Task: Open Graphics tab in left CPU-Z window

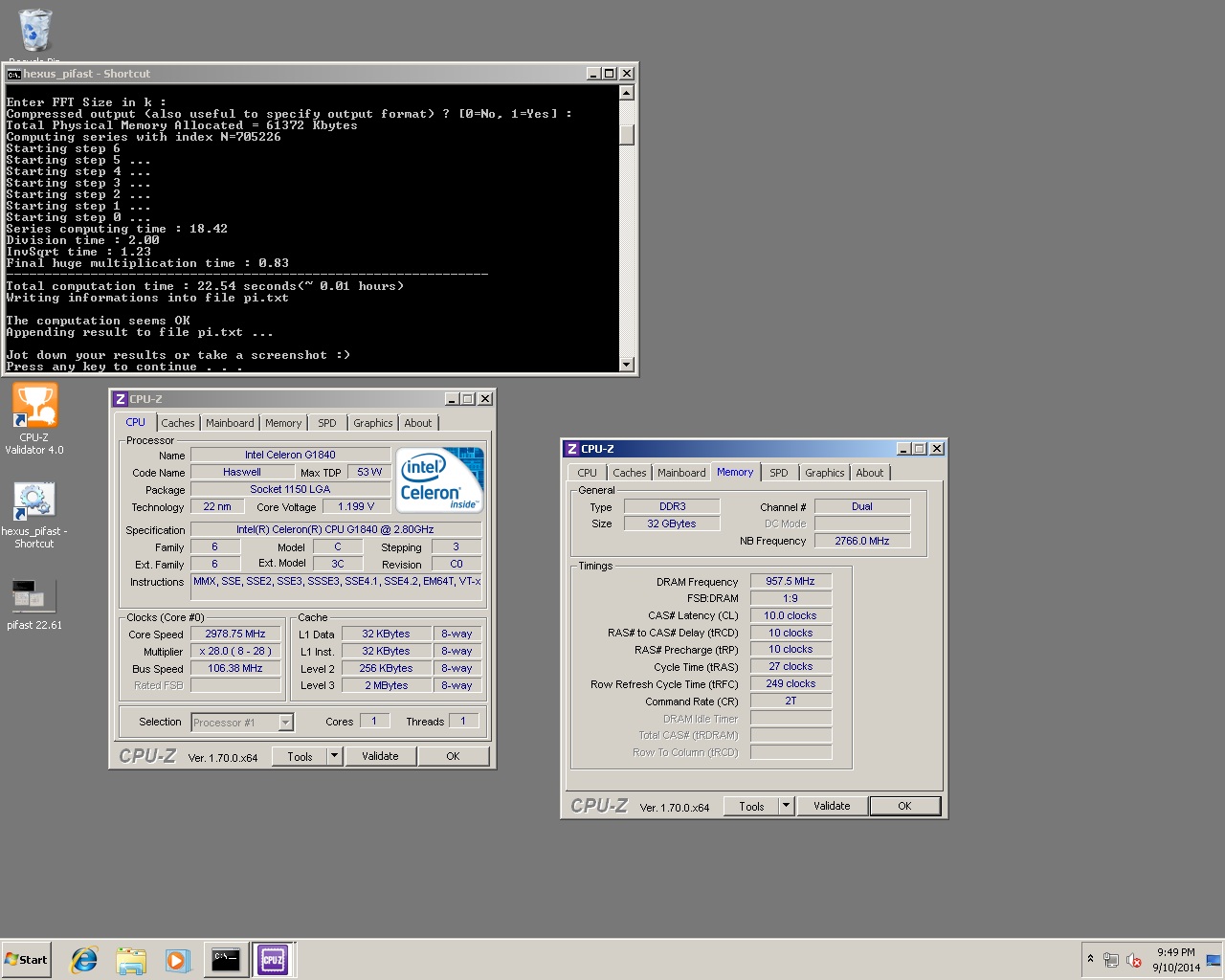Action: tap(373, 423)
